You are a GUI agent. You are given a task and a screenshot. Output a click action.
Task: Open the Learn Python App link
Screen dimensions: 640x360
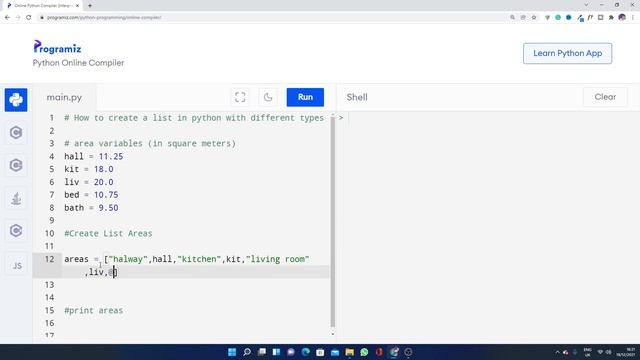pyautogui.click(x=567, y=53)
